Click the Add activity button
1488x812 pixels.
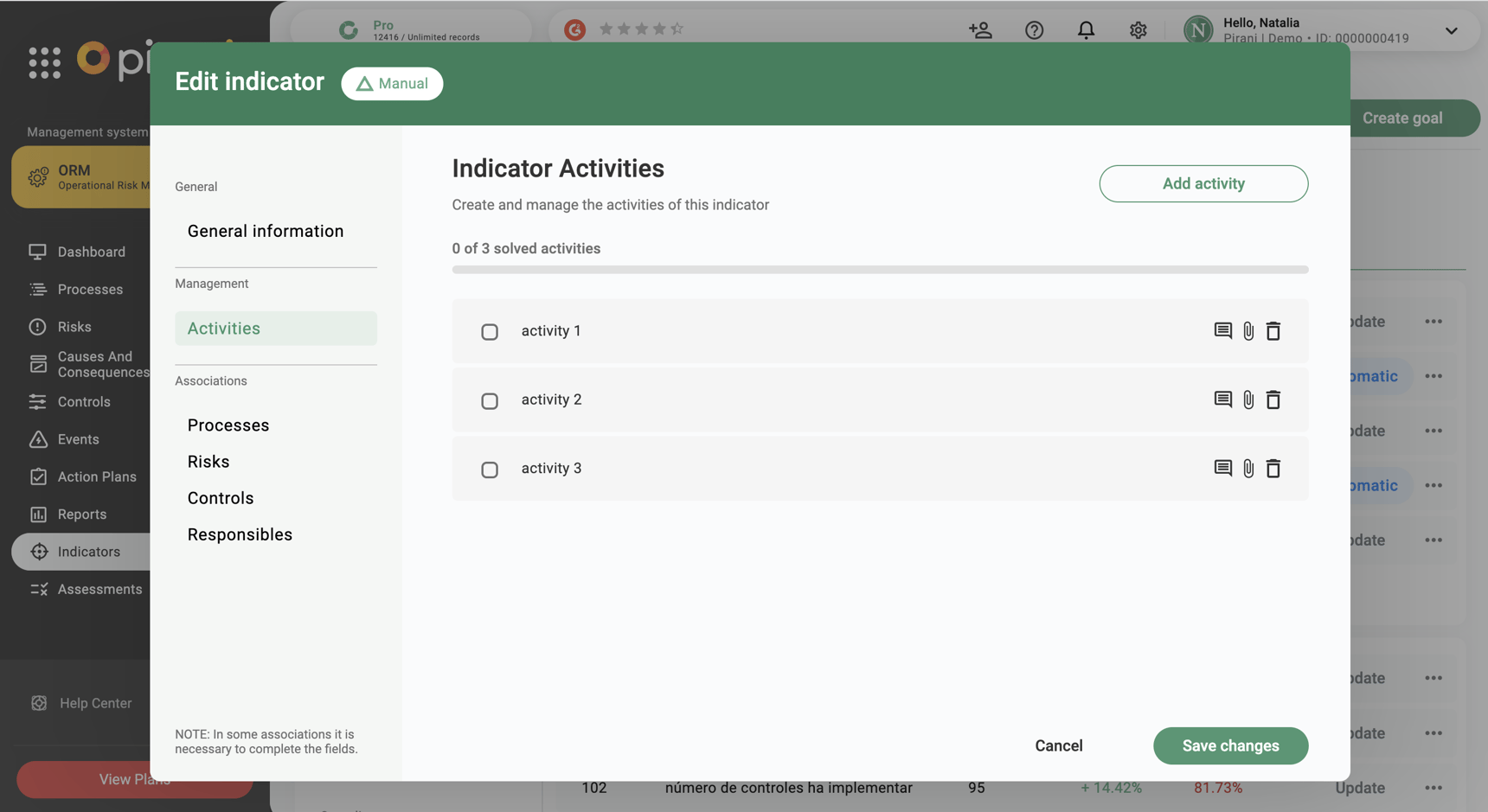point(1203,183)
